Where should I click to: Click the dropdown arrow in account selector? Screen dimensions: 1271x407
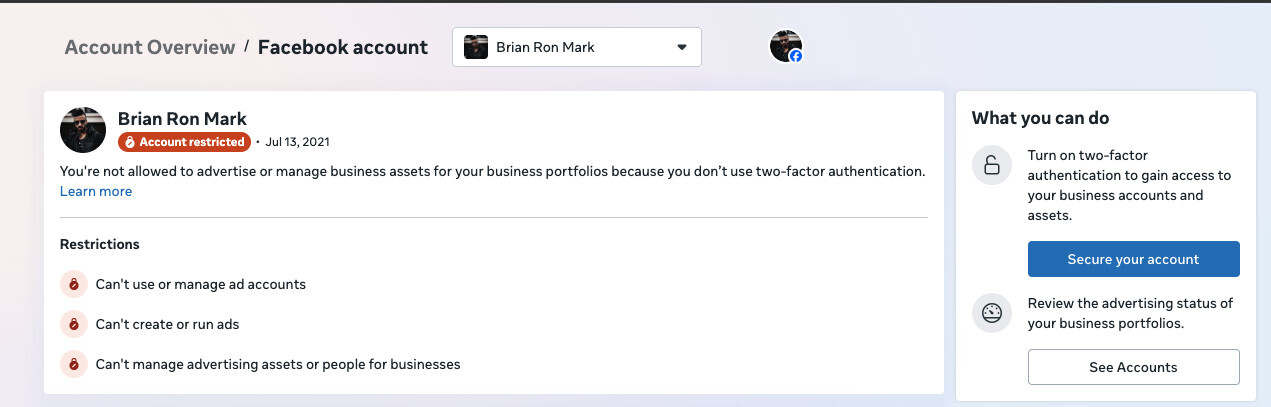pyautogui.click(x=682, y=47)
